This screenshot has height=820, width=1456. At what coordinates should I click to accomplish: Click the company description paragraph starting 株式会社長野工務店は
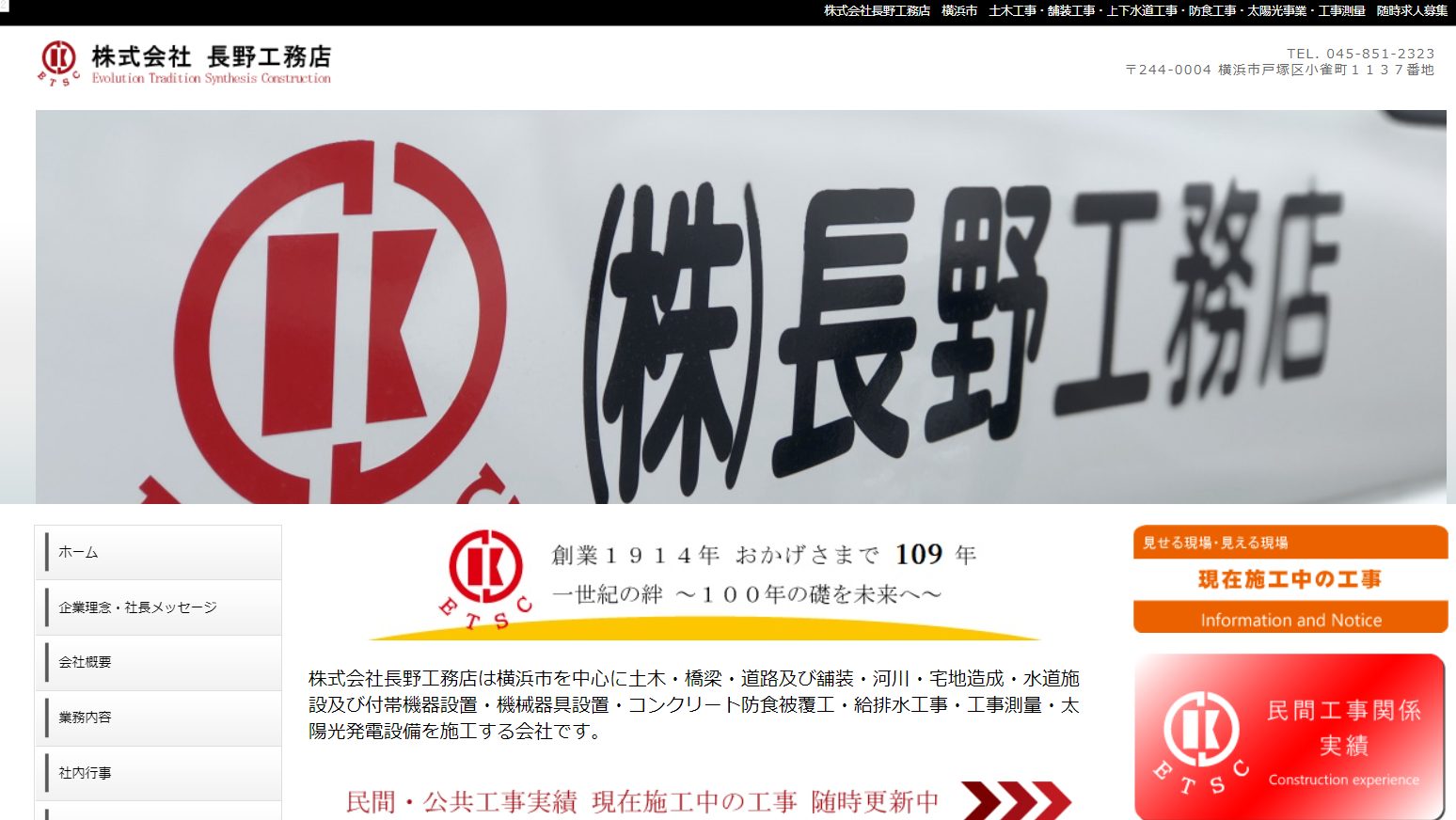[694, 704]
